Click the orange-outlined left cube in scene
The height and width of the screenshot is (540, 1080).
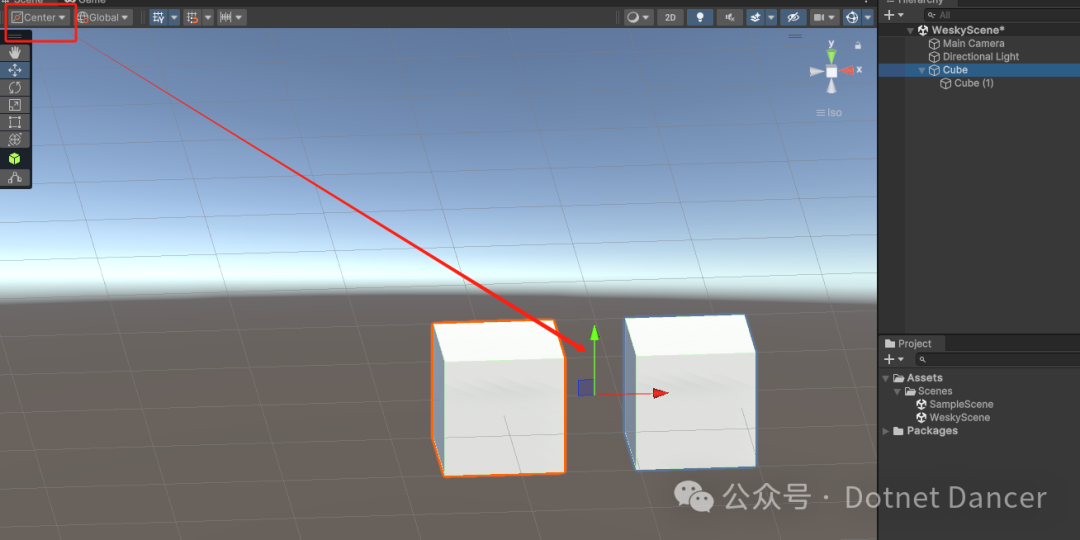(499, 398)
